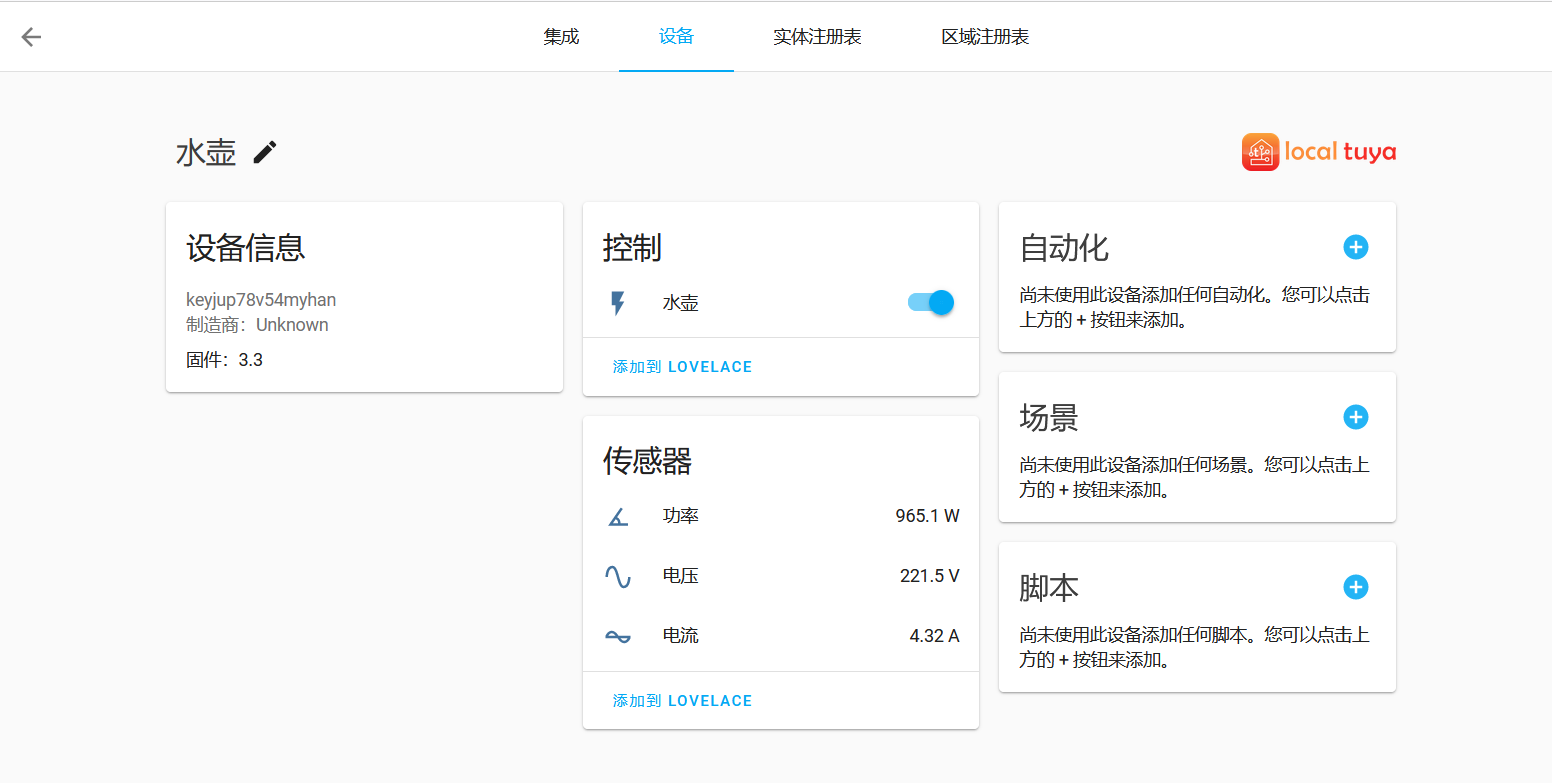Screen dimensions: 1552x783
Task: Toggle the 水壶 switch off
Action: 931,302
